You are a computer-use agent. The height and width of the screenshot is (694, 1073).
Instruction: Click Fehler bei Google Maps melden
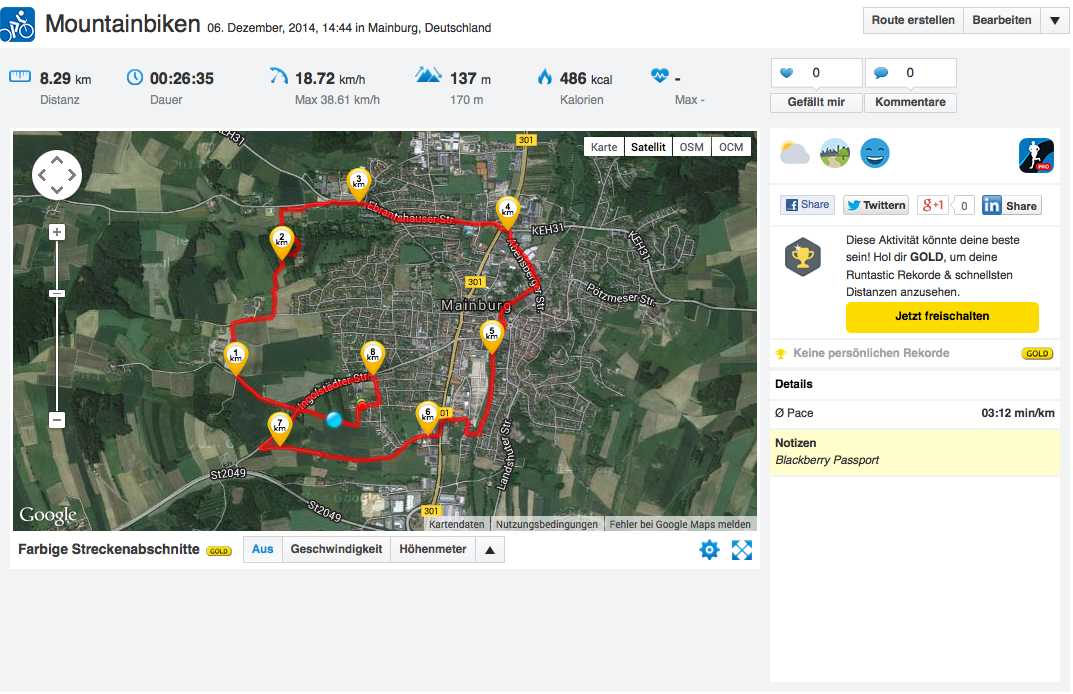tap(680, 524)
